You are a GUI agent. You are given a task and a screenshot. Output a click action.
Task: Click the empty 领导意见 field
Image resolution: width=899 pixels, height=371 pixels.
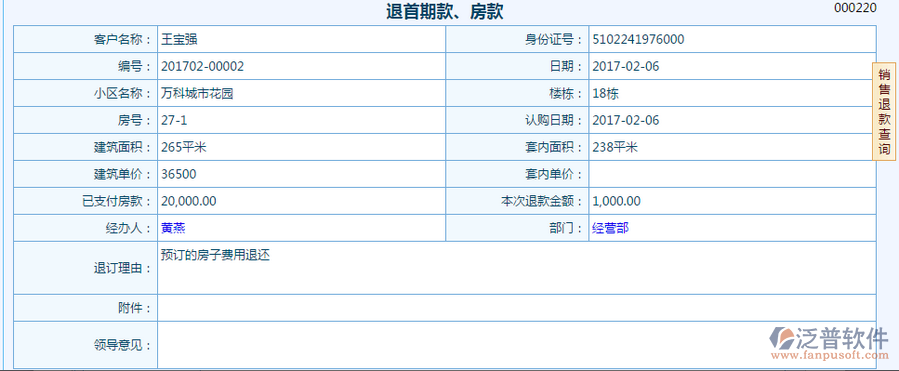pyautogui.click(x=517, y=345)
